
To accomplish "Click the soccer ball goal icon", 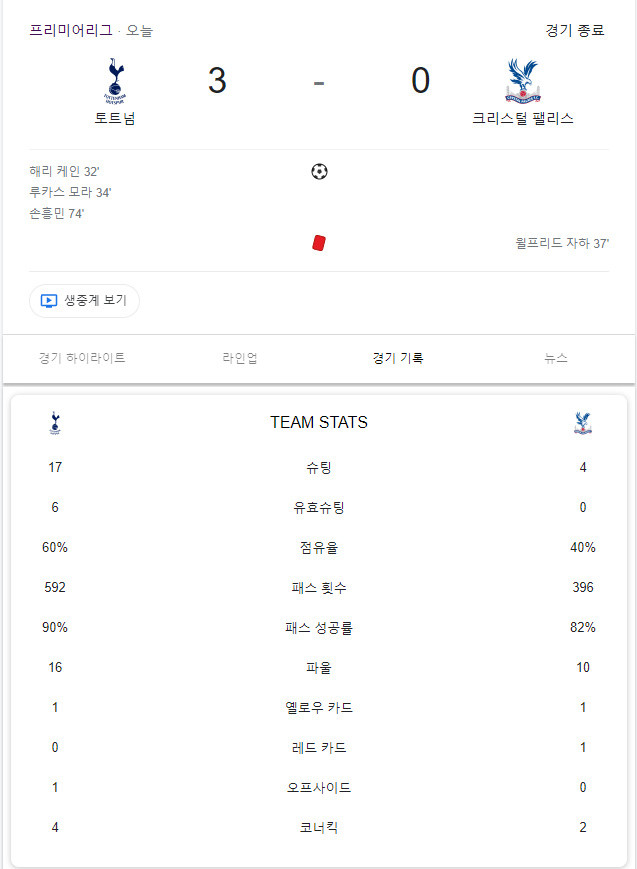I will click(319, 172).
